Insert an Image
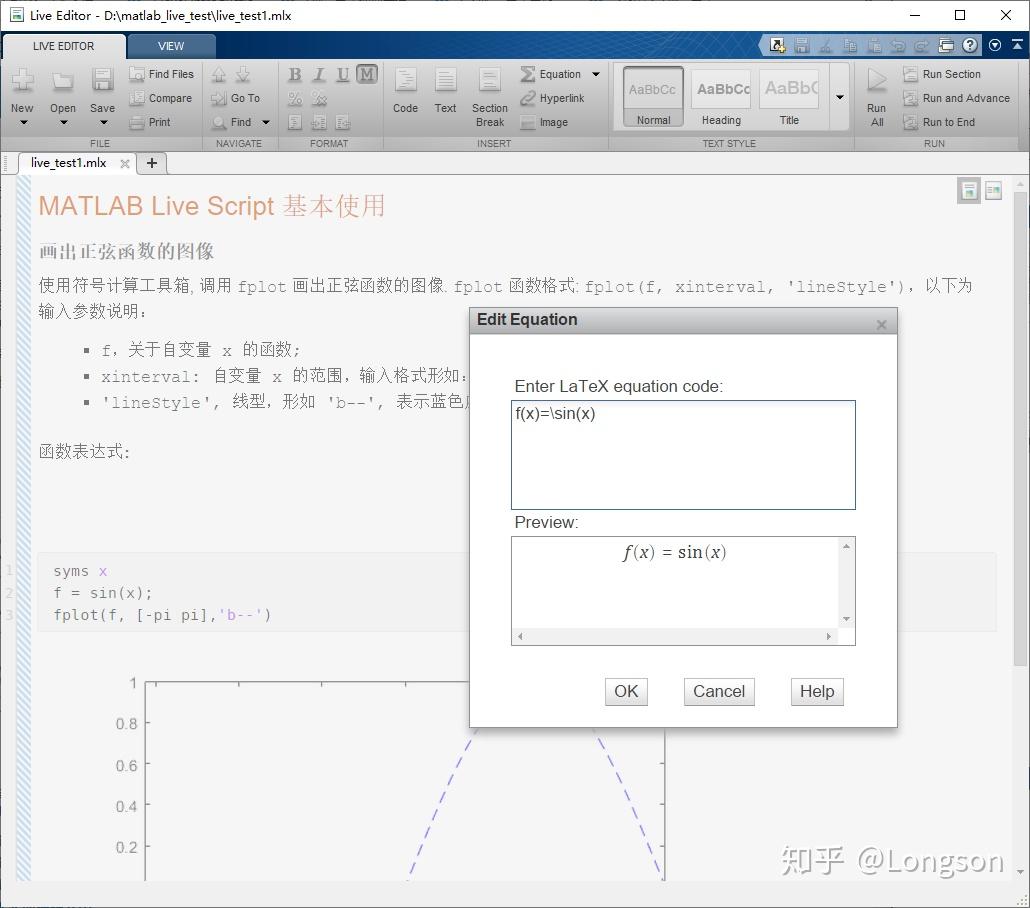The image size is (1030, 908). tap(553, 122)
